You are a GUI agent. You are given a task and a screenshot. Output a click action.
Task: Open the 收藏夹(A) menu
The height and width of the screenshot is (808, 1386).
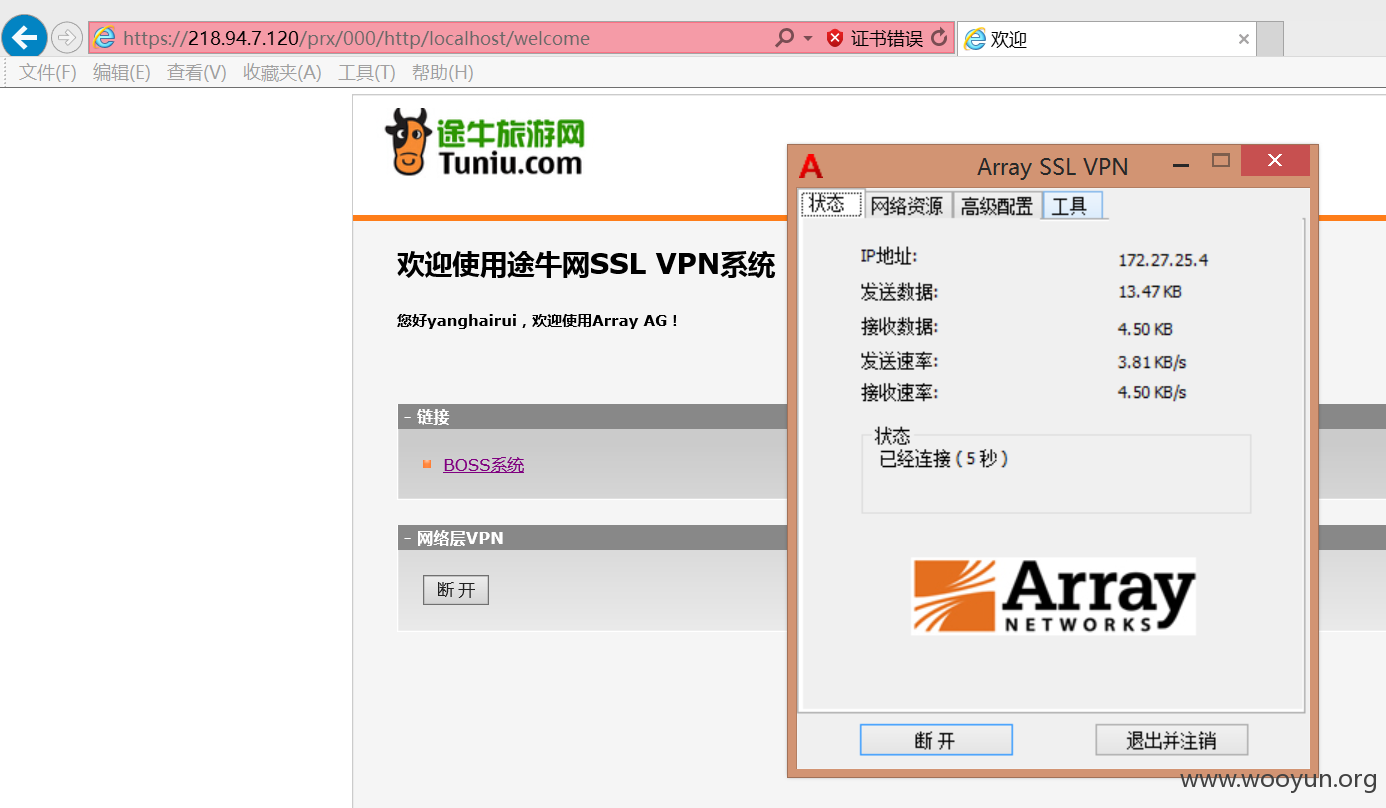pyautogui.click(x=282, y=72)
